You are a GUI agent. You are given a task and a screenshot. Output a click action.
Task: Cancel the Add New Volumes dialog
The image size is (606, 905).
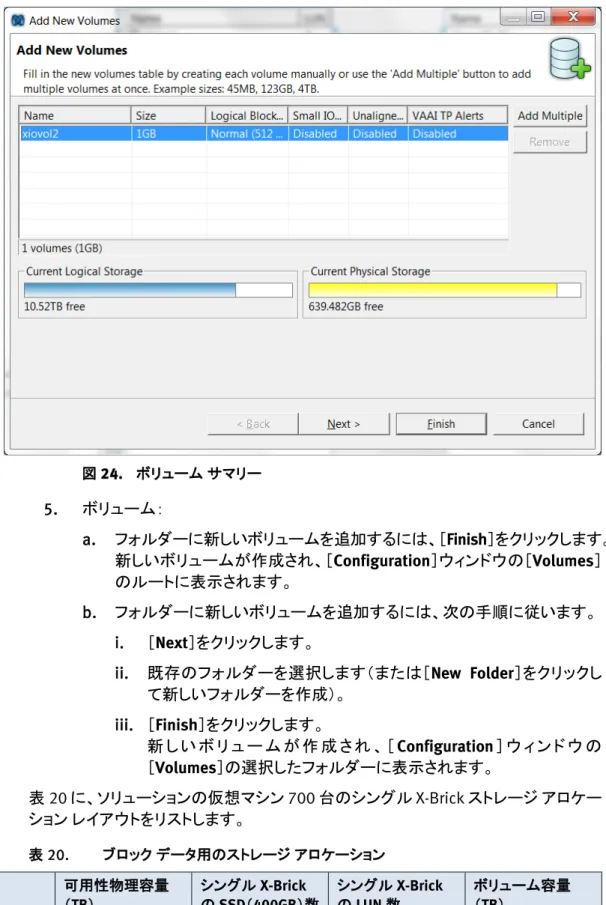tap(538, 424)
